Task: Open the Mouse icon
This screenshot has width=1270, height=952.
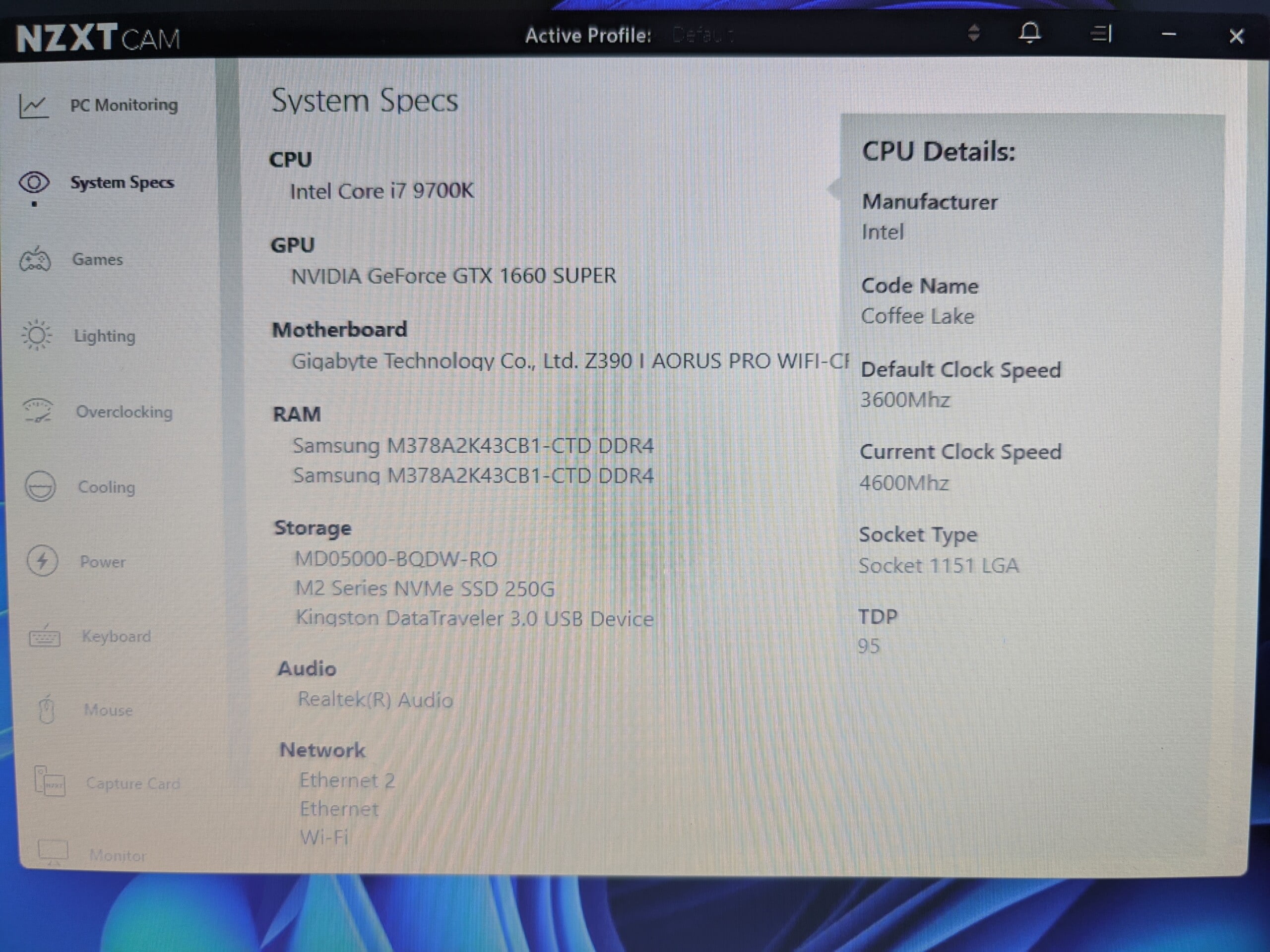Action: (47, 710)
